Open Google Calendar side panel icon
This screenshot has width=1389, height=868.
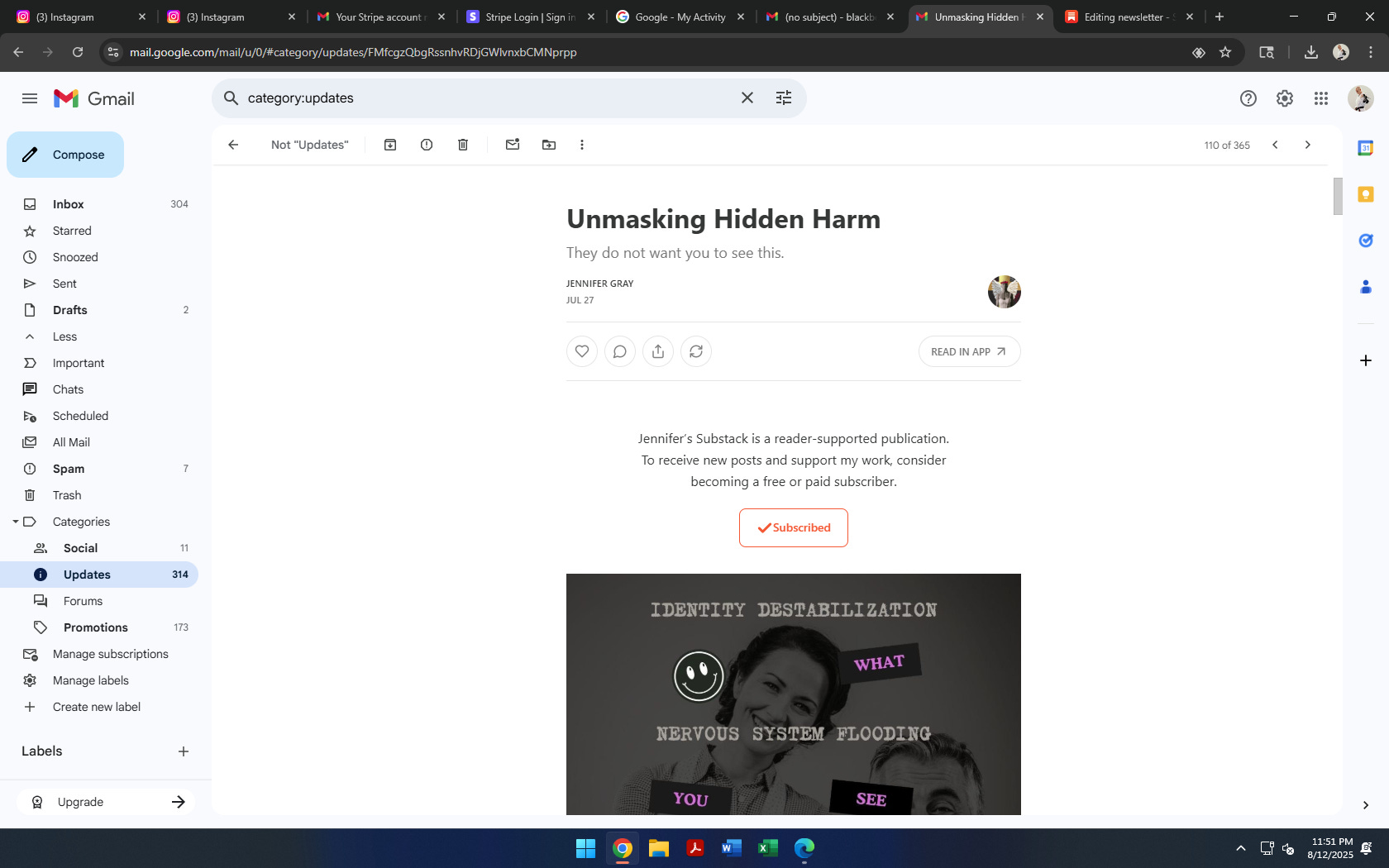click(1366, 148)
